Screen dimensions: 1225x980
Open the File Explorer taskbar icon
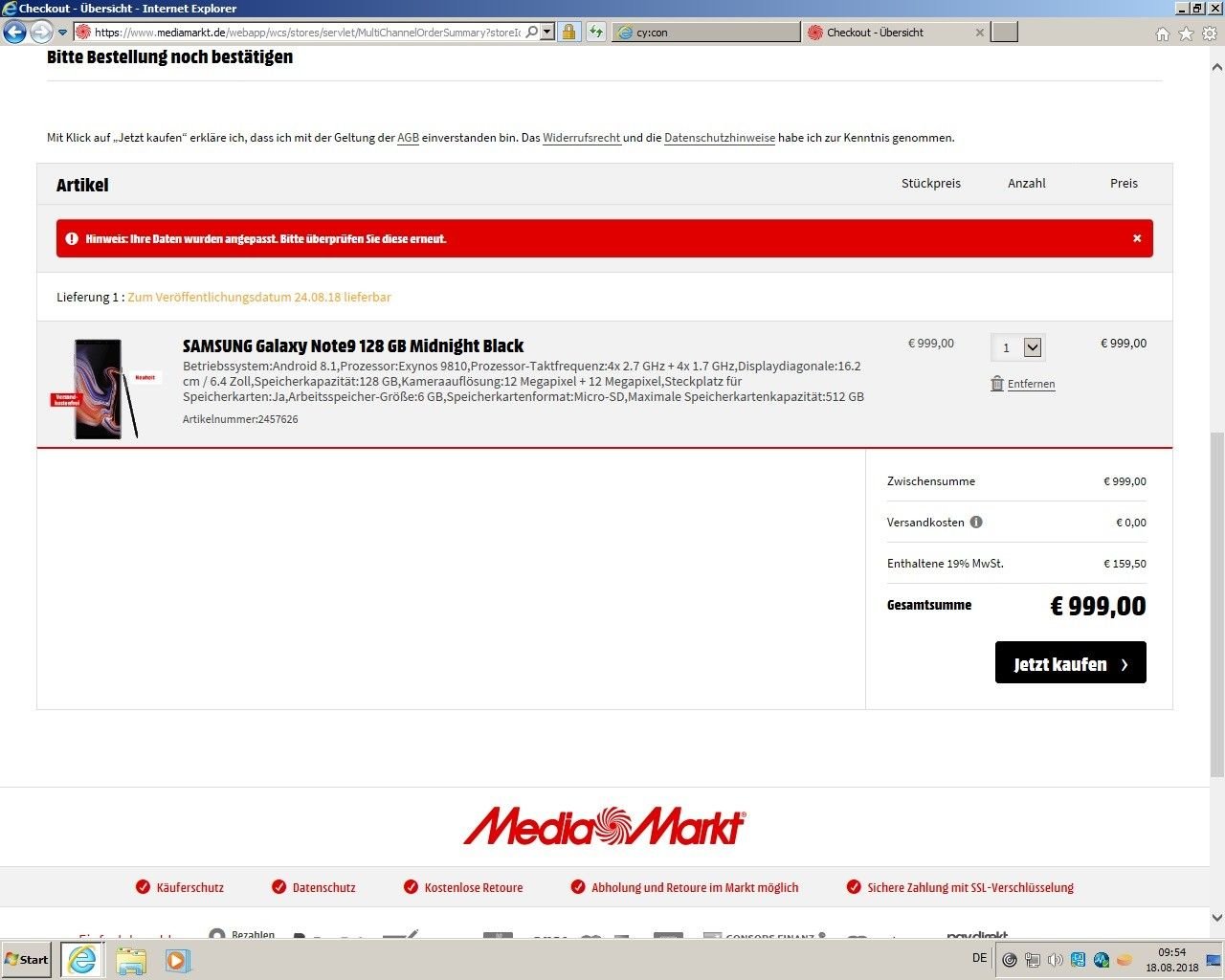pos(131,960)
